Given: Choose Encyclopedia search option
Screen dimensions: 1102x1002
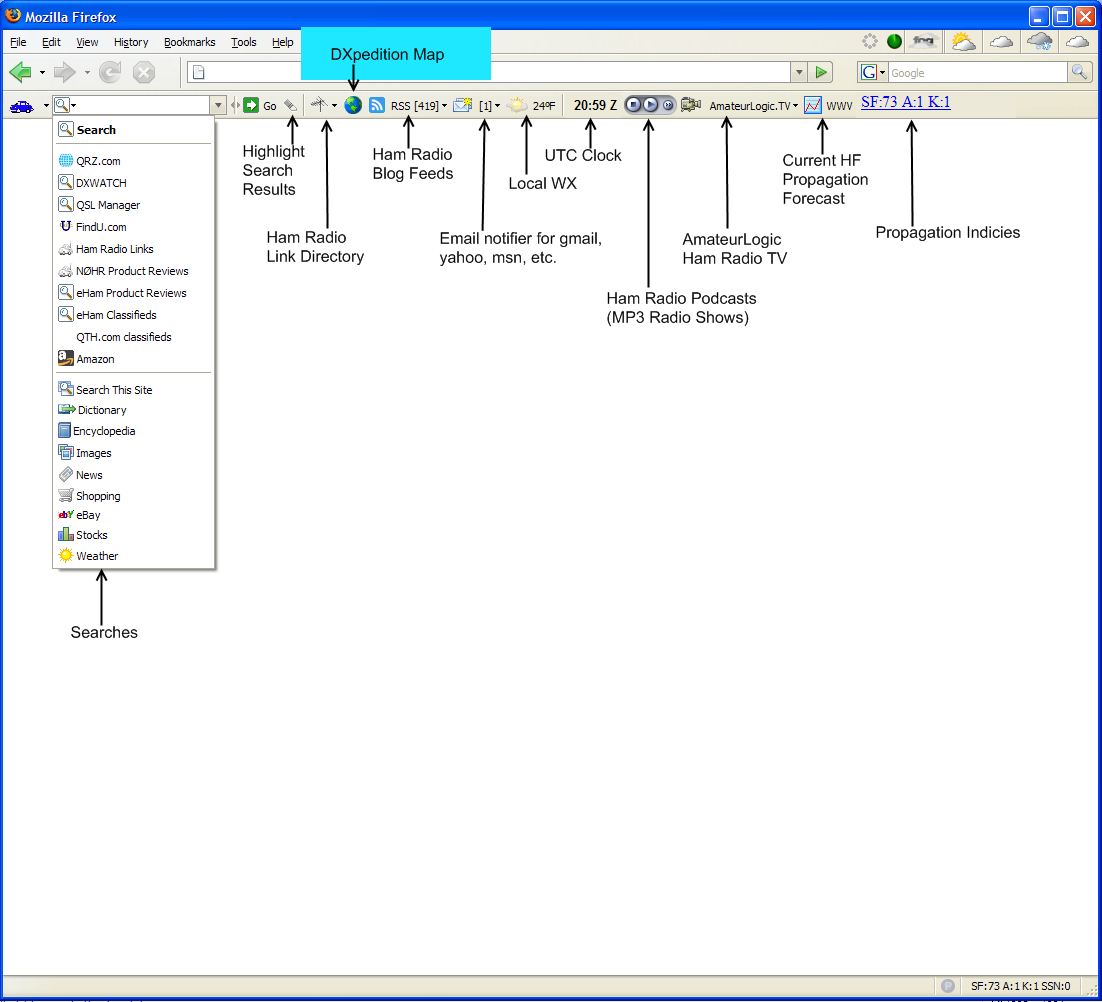Looking at the screenshot, I should click(134, 431).
